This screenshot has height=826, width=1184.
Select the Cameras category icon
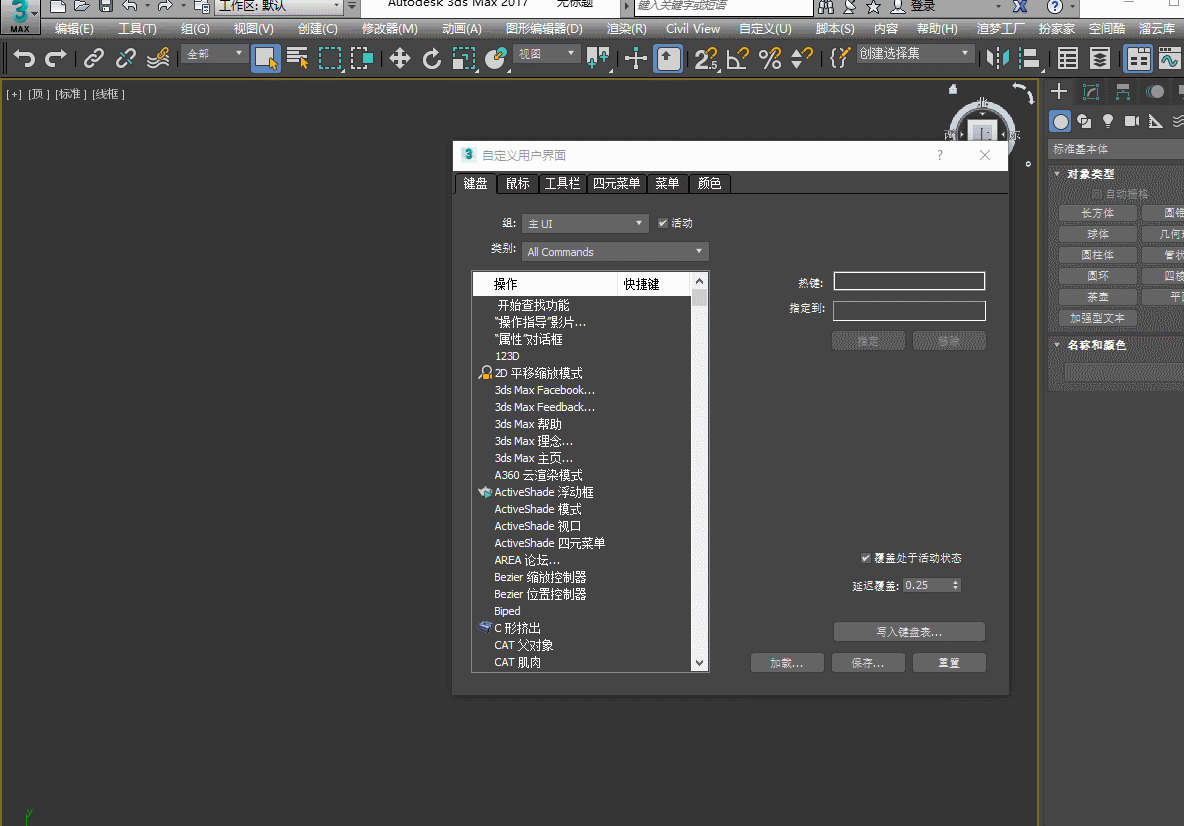point(1131,121)
